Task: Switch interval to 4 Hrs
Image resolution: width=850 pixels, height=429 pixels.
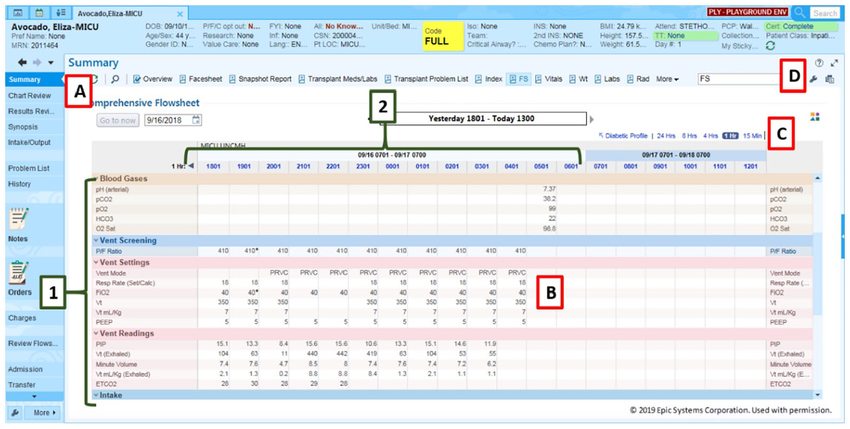Action: click(711, 136)
